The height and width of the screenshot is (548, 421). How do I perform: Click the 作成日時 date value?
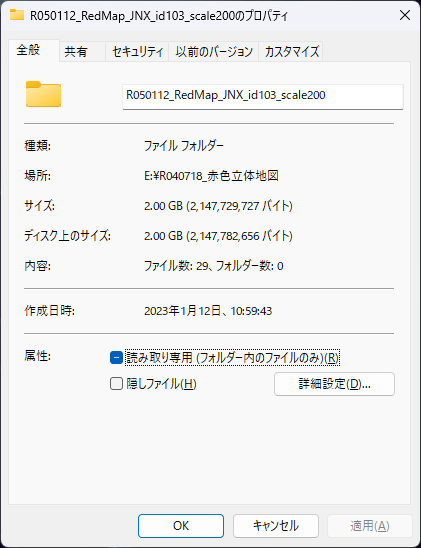click(x=208, y=311)
